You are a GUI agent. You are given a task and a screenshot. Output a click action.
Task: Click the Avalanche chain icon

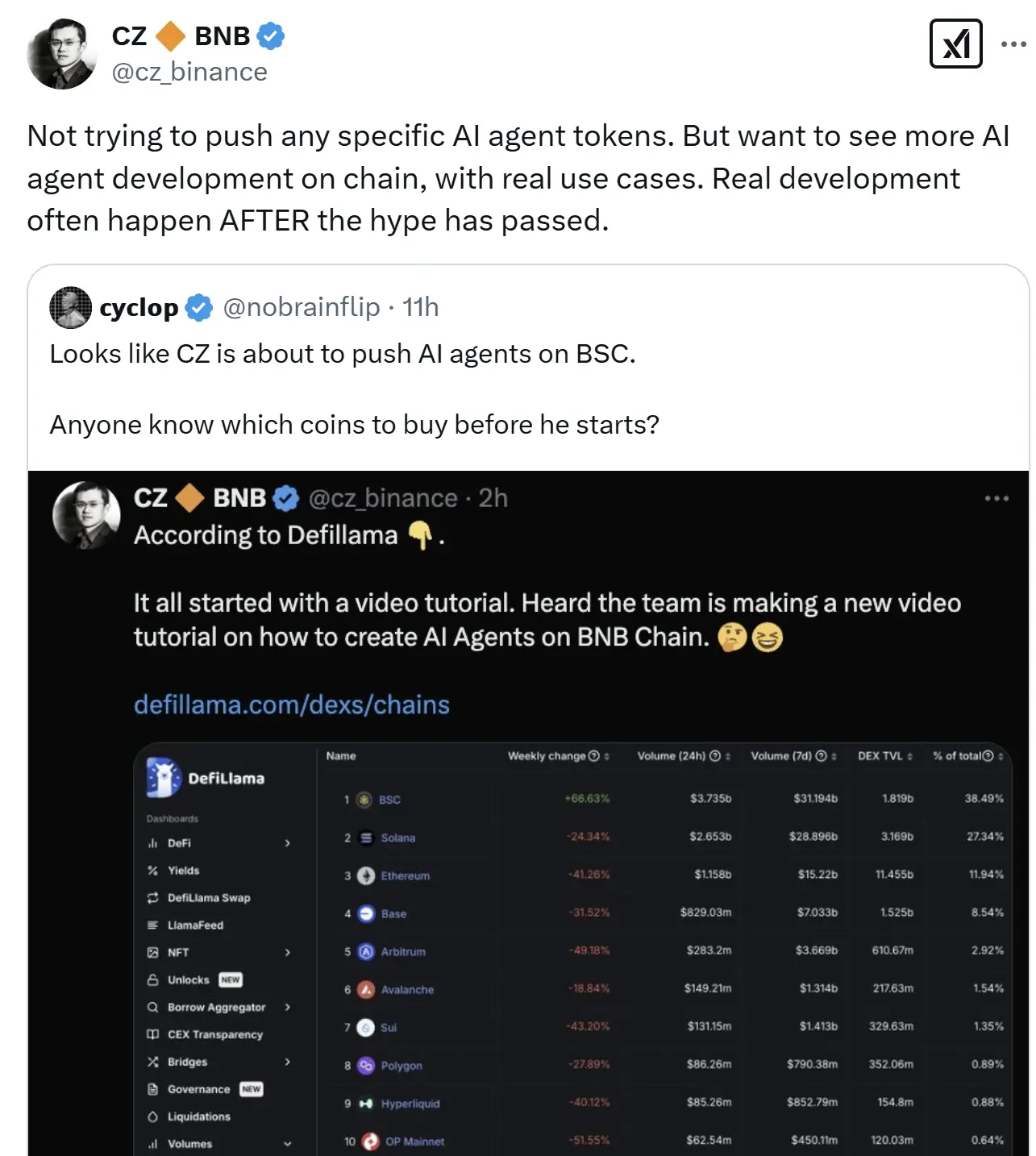coord(366,989)
